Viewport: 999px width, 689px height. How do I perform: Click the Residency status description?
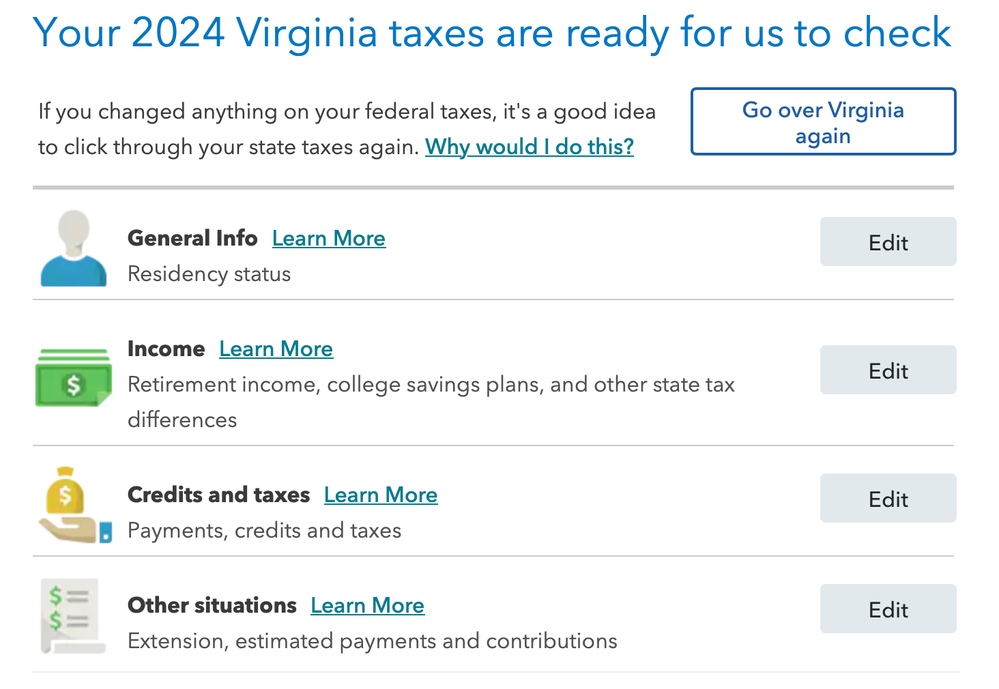tap(209, 274)
